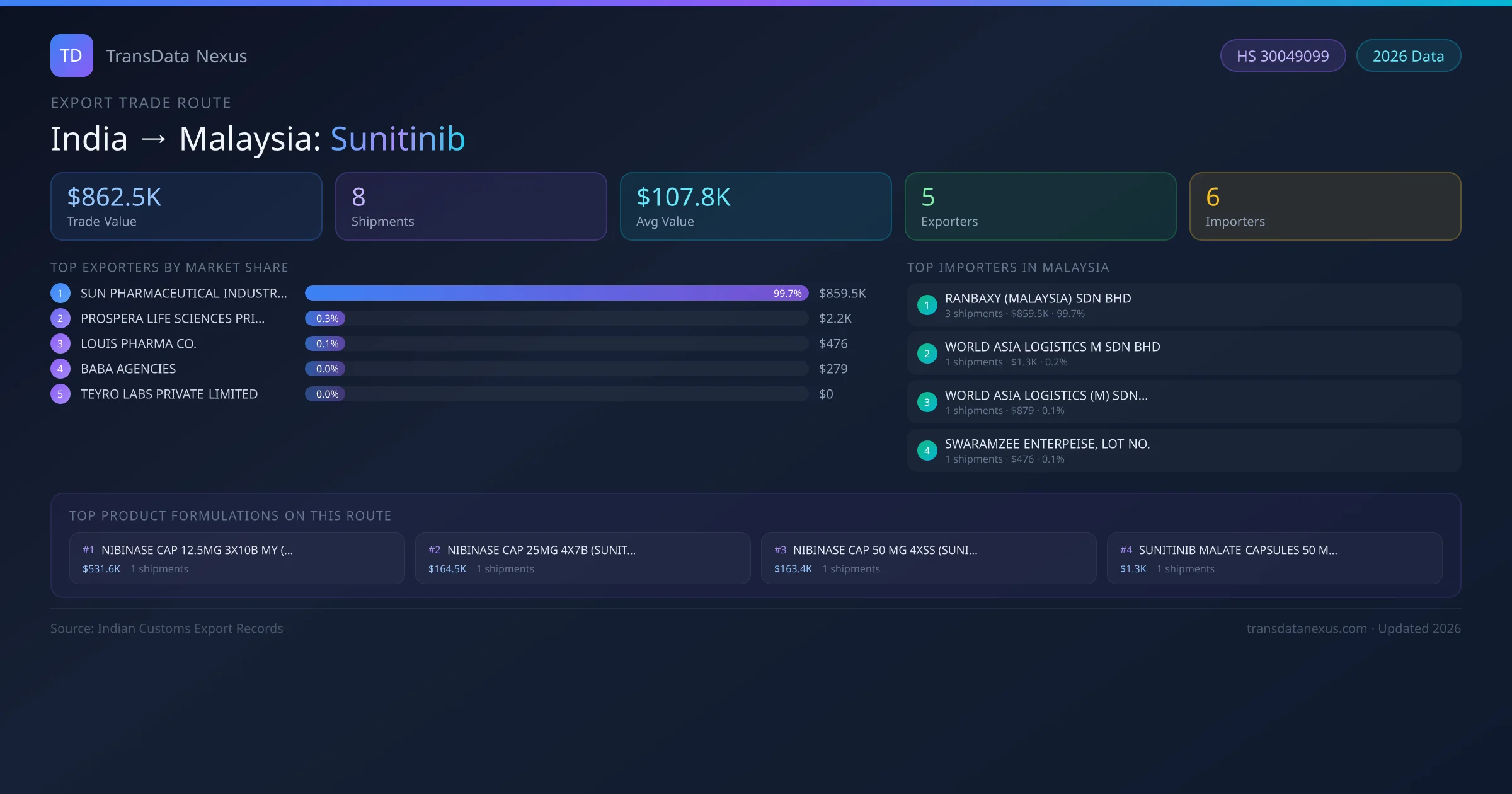1512x794 pixels.
Task: Click rank 5 badge beside Teyro Labs
Action: click(x=60, y=394)
